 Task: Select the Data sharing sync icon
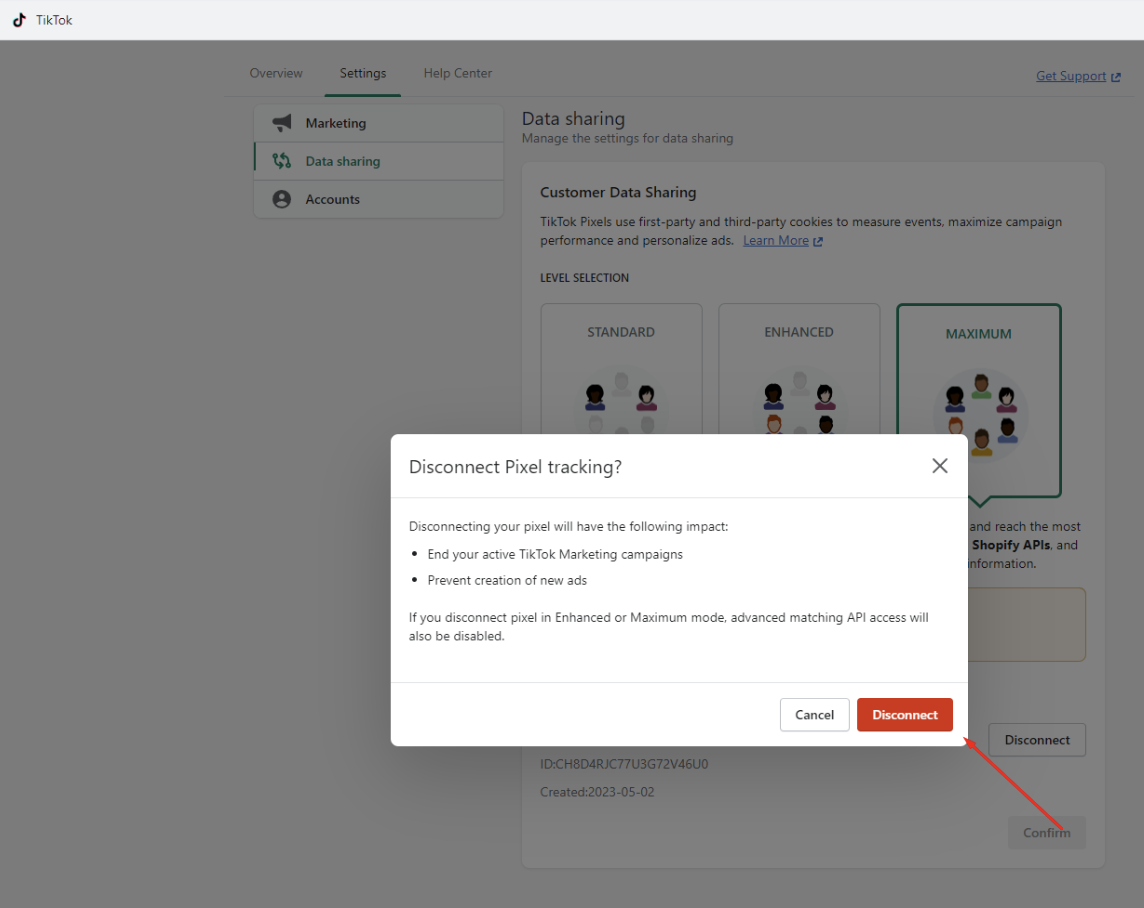coord(282,160)
